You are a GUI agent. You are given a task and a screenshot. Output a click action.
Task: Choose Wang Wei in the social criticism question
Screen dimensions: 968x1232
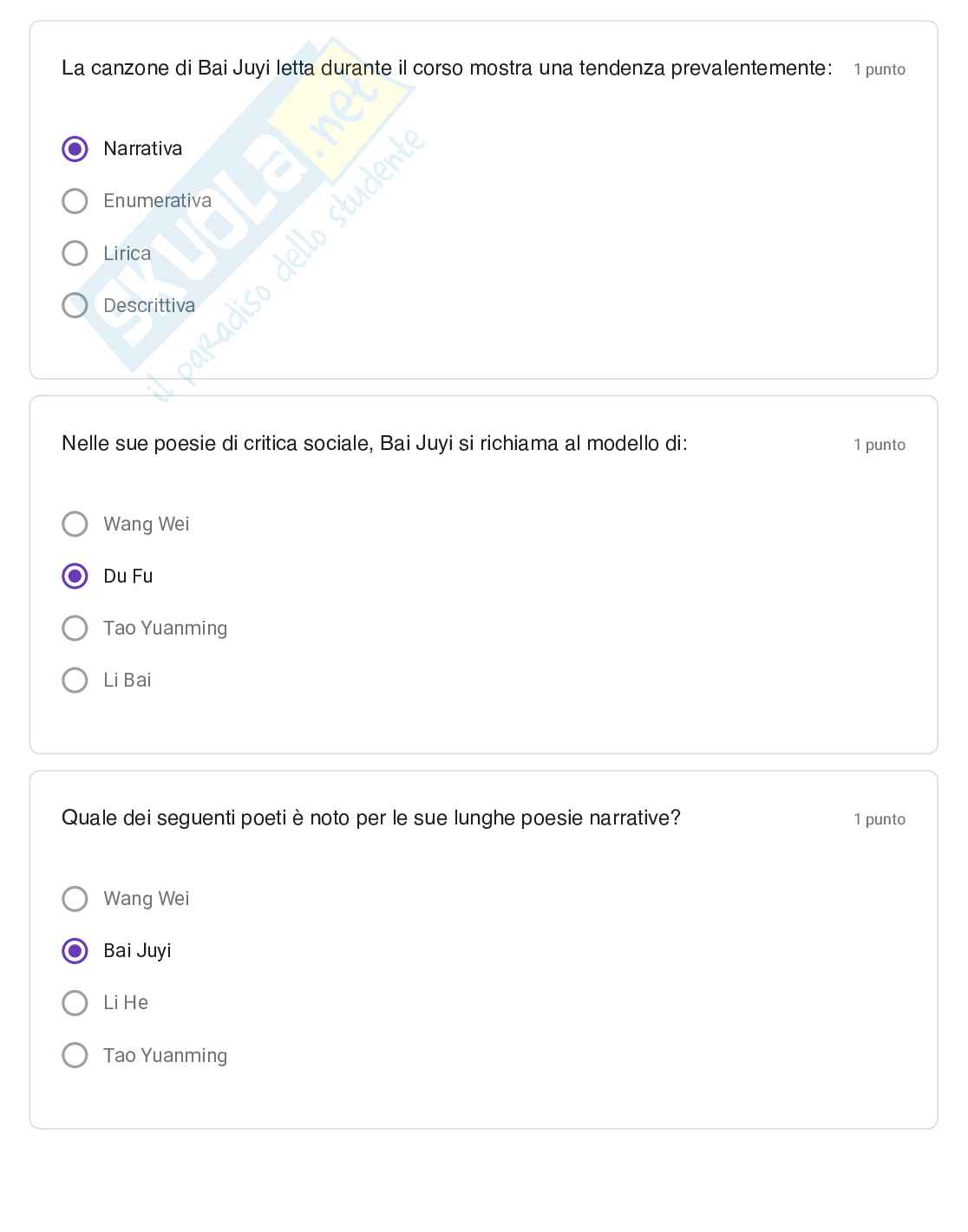pos(75,524)
